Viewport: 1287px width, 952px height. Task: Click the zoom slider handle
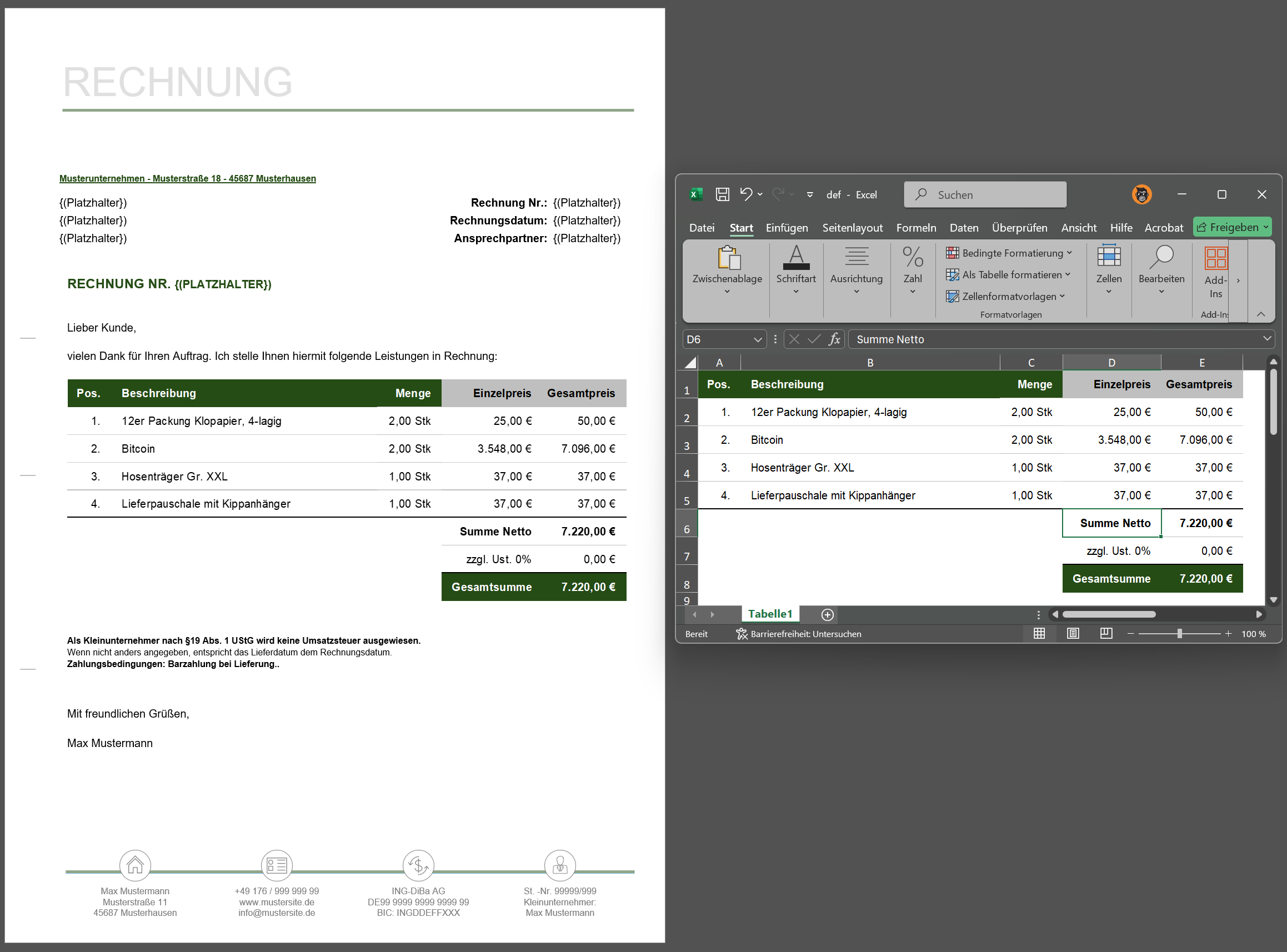1179,634
